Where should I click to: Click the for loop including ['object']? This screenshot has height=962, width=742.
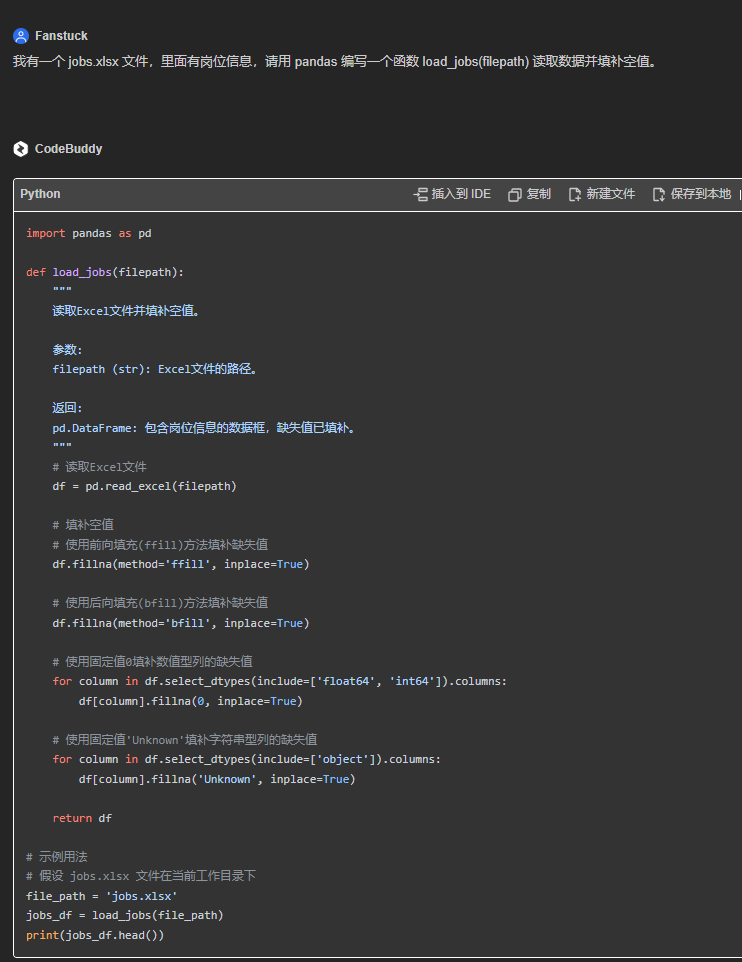click(247, 760)
